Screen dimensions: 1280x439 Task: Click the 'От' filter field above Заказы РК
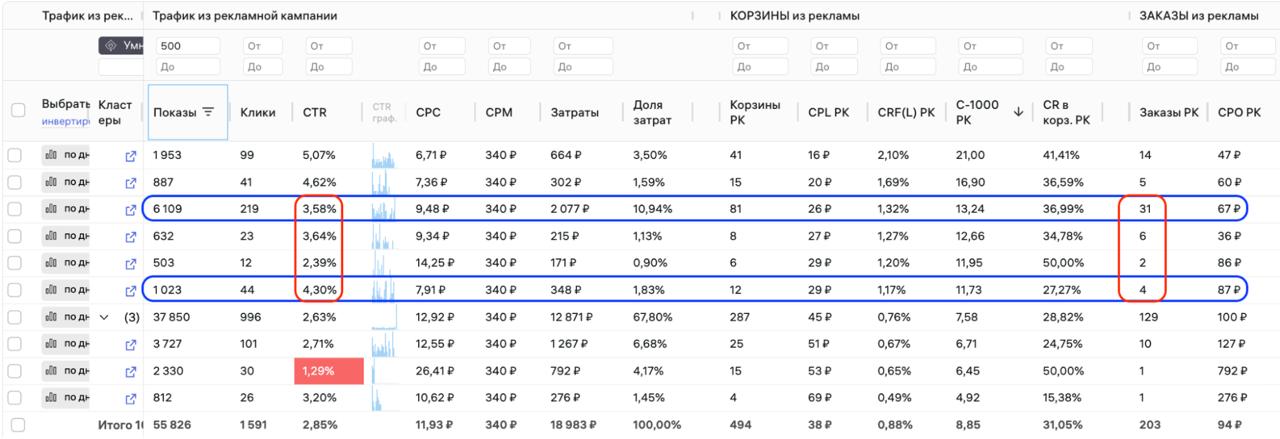point(1169,45)
